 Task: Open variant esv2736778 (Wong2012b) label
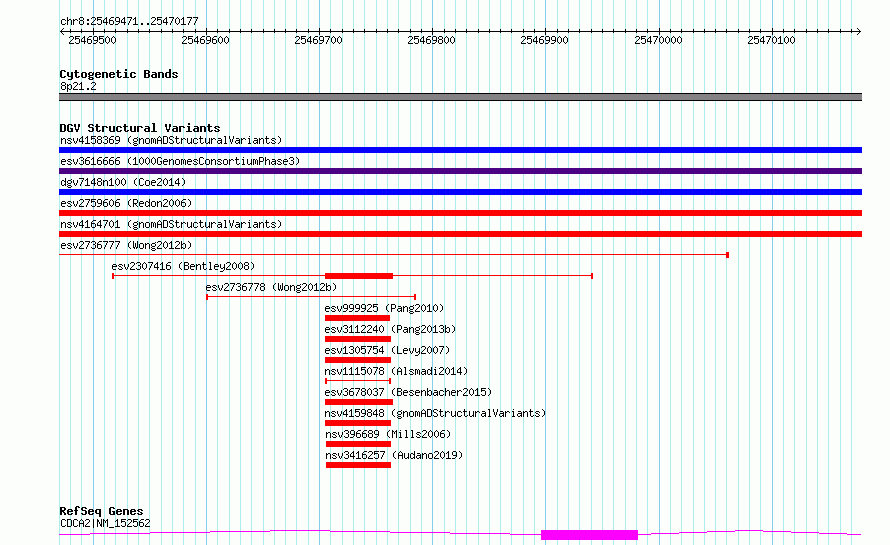point(271,287)
